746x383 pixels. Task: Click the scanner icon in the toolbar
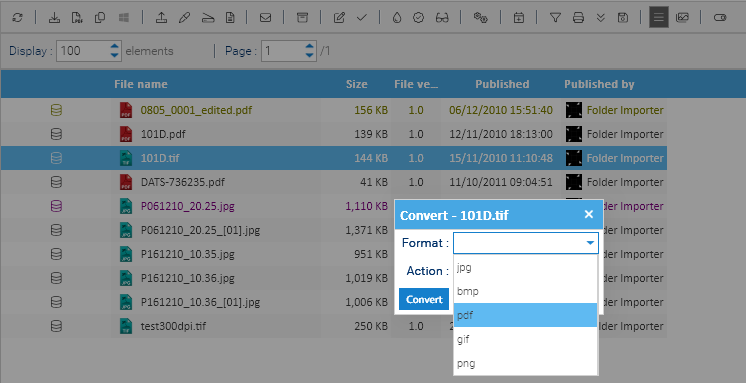tap(208, 18)
